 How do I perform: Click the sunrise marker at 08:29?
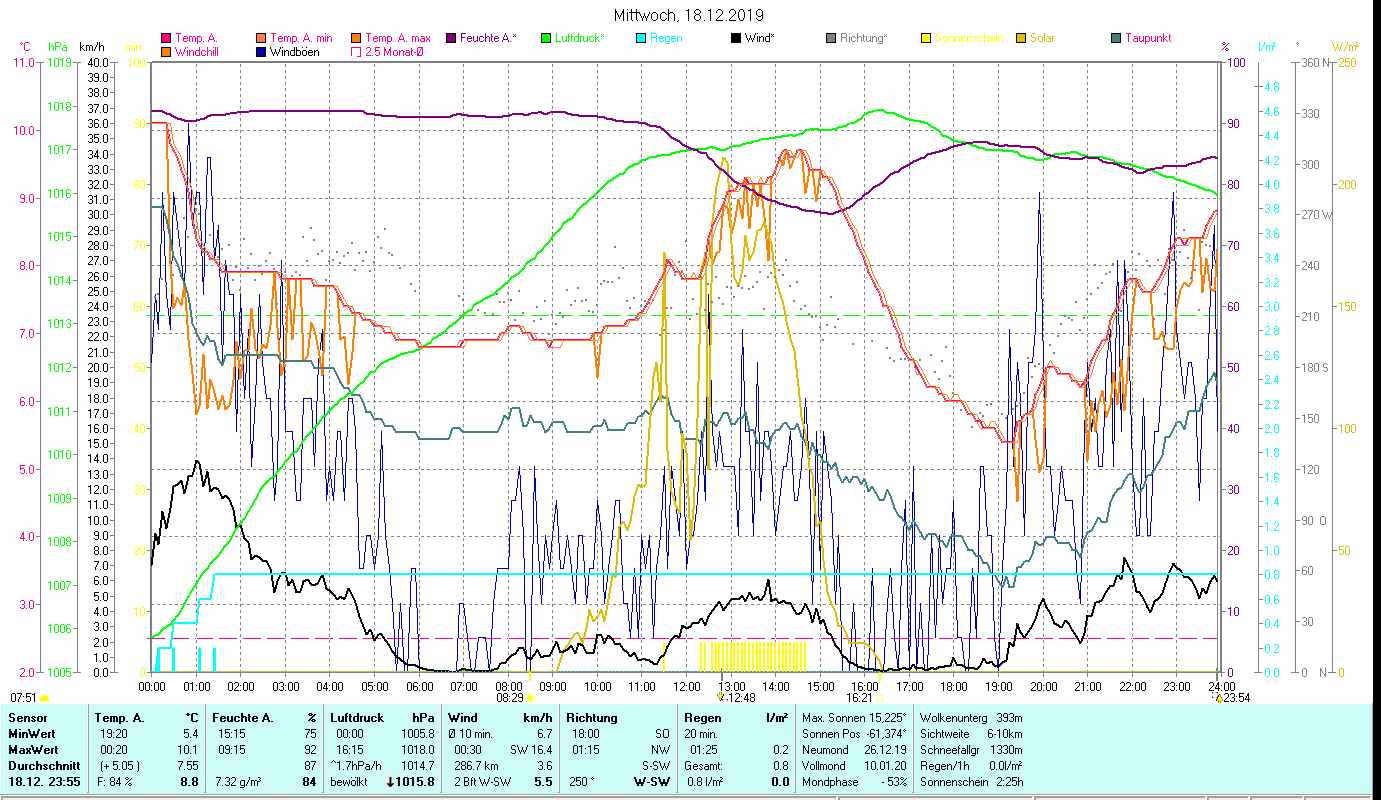[530, 698]
